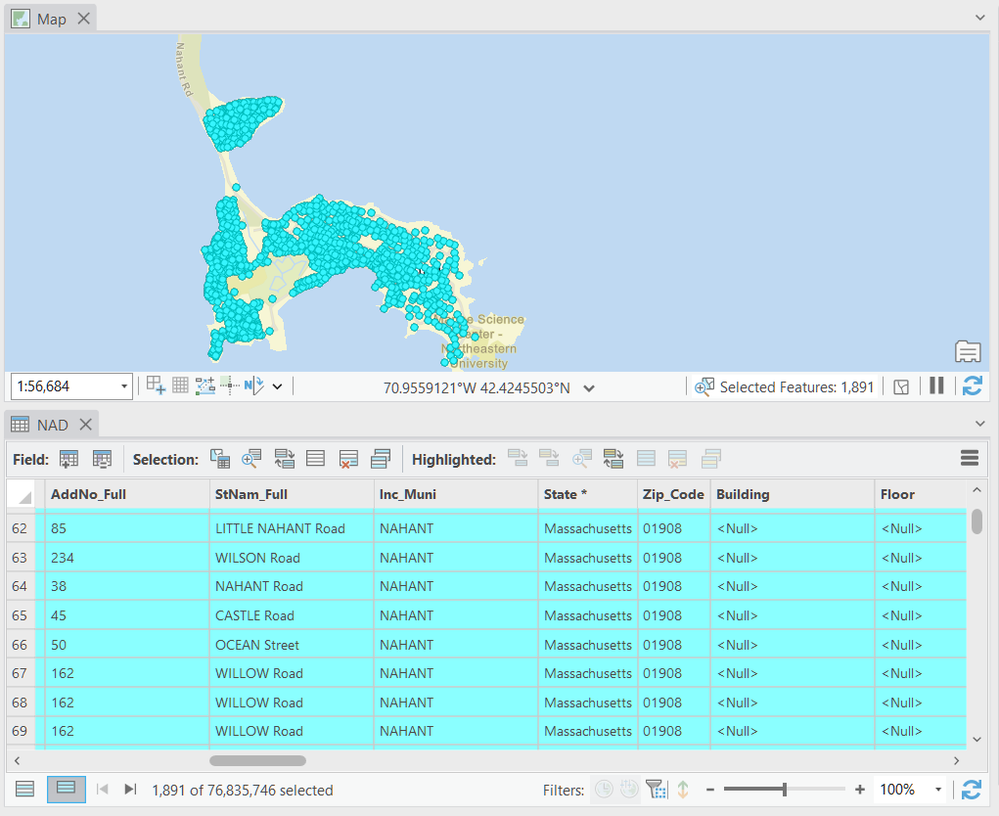Close the Map view tab

tap(83, 19)
